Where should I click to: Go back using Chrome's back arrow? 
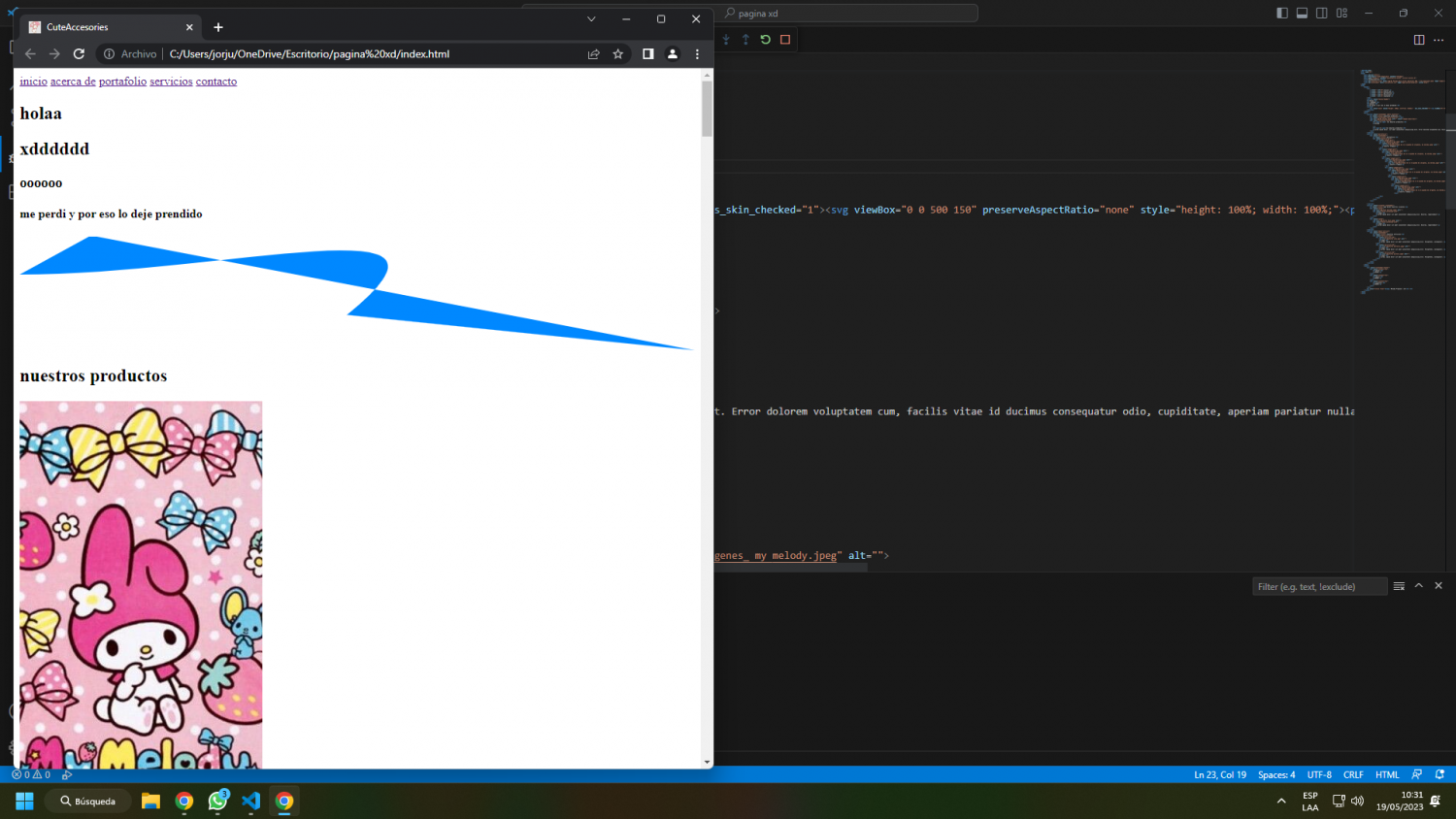30,54
